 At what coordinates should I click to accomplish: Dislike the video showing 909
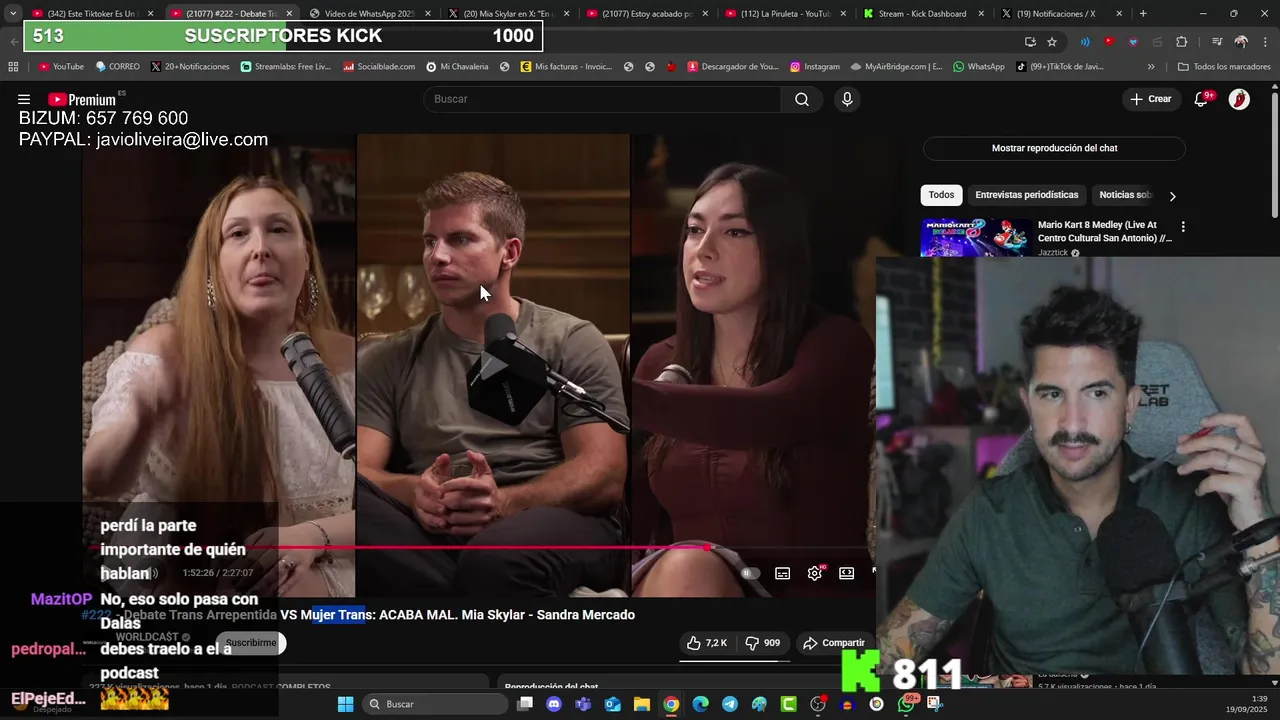coord(762,643)
